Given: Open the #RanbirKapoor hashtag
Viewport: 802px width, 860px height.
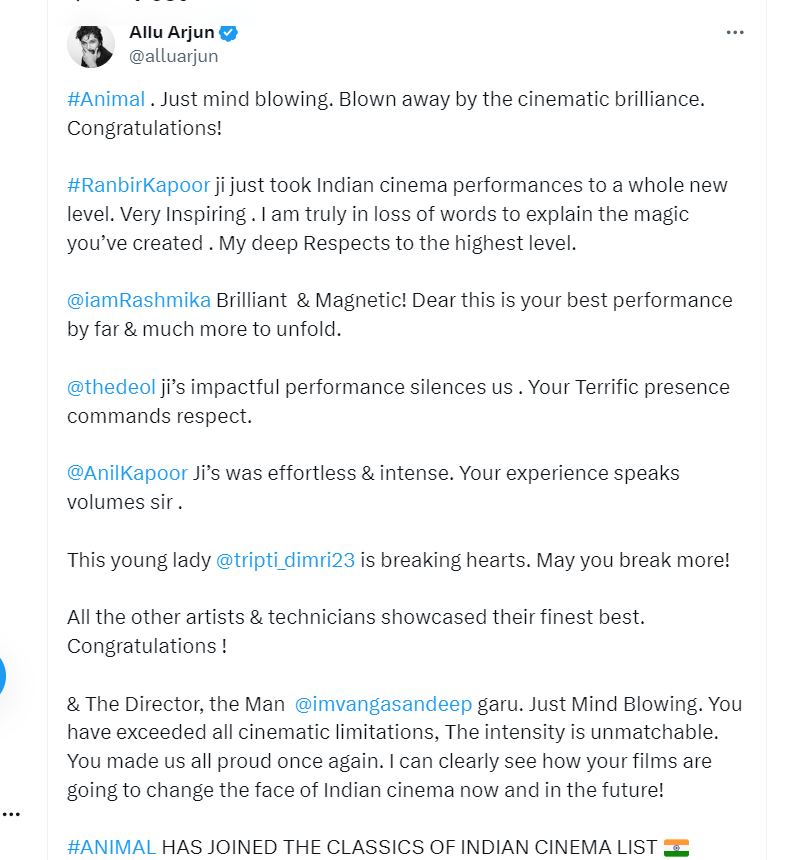Looking at the screenshot, I should (x=138, y=185).
